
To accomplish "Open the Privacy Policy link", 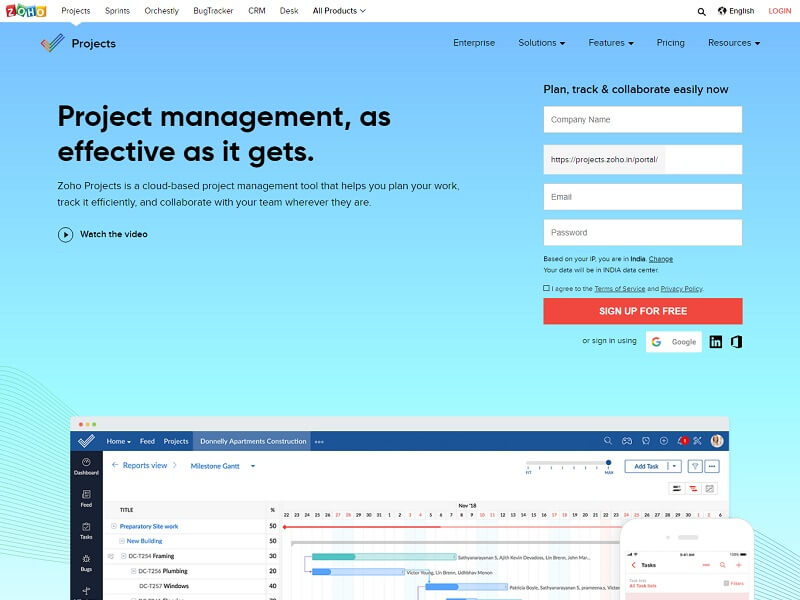I will (681, 289).
